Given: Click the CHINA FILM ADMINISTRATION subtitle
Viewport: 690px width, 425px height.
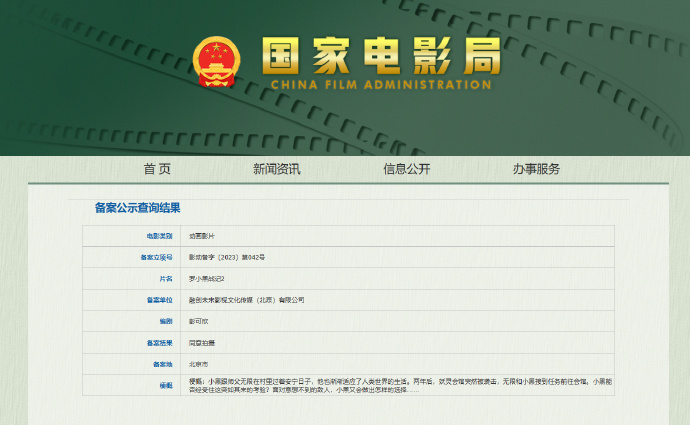Looking at the screenshot, I should [381, 85].
